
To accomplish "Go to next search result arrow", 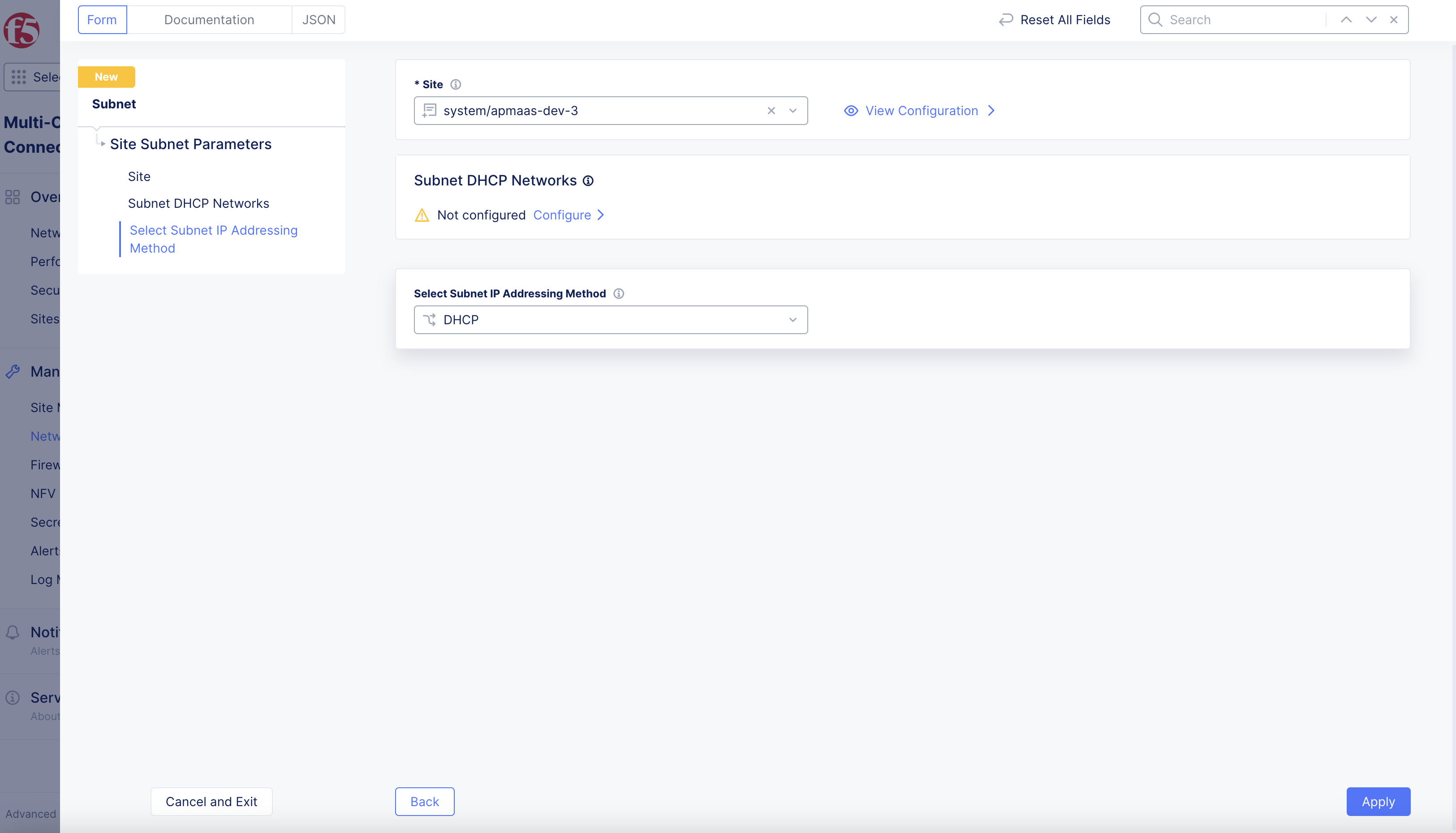I will [1371, 20].
